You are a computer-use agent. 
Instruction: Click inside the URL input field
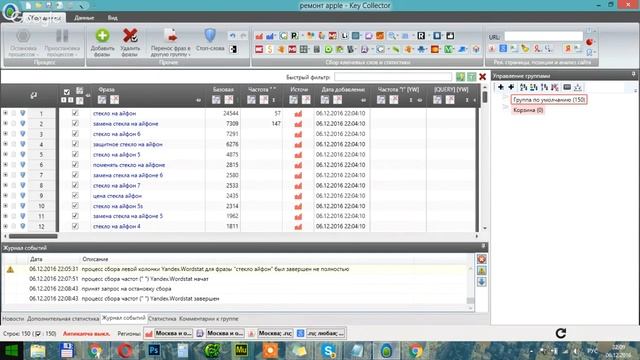click(543, 36)
